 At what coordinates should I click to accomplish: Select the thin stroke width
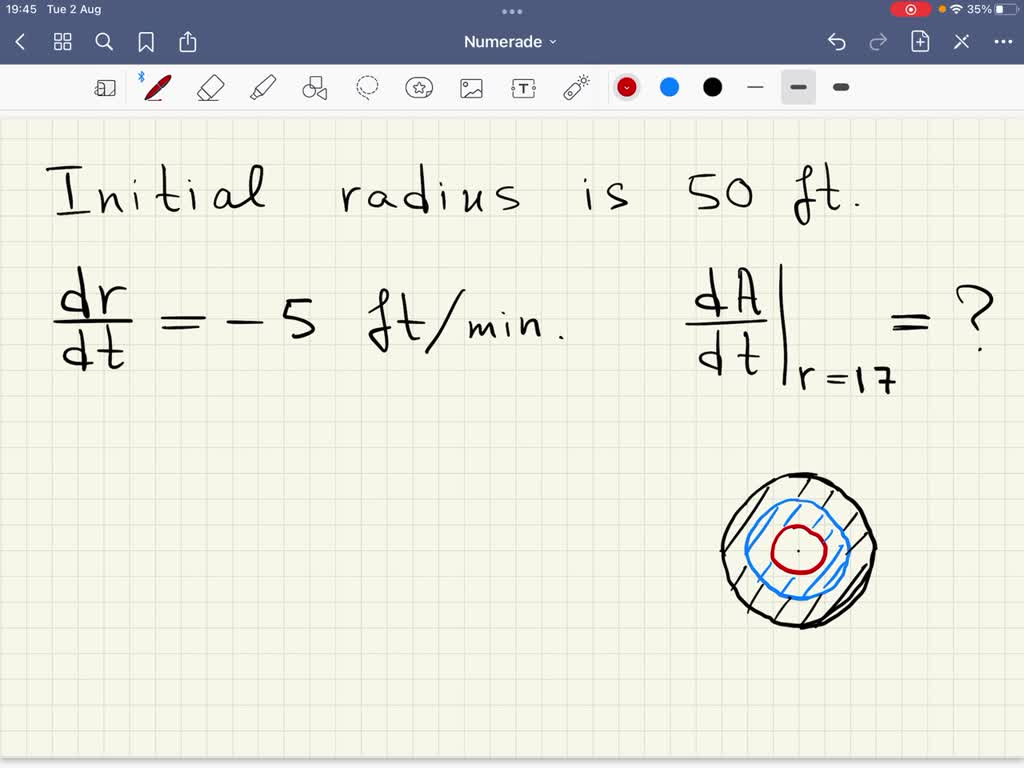coord(756,87)
